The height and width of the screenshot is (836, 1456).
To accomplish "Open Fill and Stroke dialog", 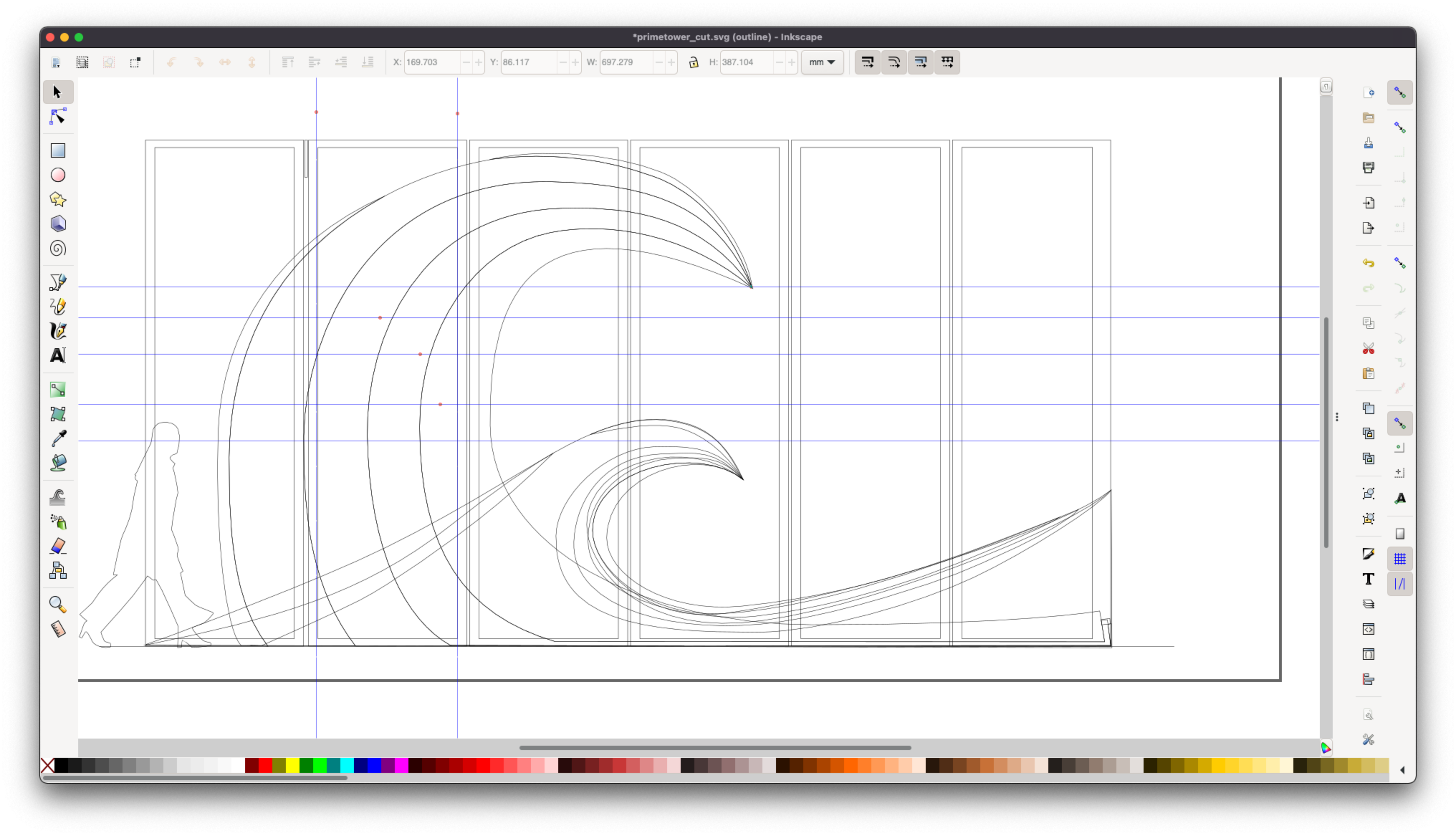I will [x=1369, y=554].
